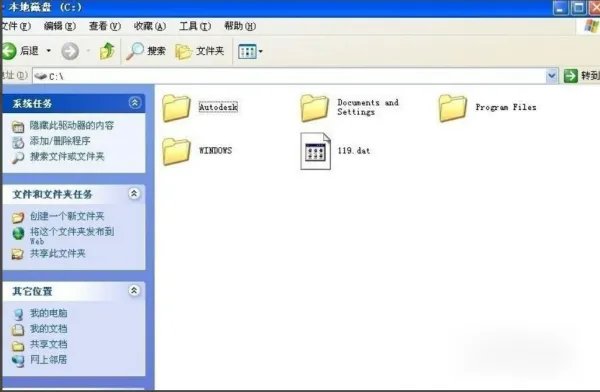Maximize the 本地磁盘 (C:) window
Screen dimensions: 600x392
pos(578,8)
